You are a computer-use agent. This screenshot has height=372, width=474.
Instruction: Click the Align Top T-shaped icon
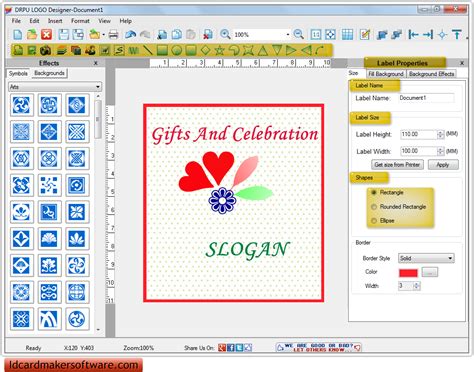tap(457, 34)
